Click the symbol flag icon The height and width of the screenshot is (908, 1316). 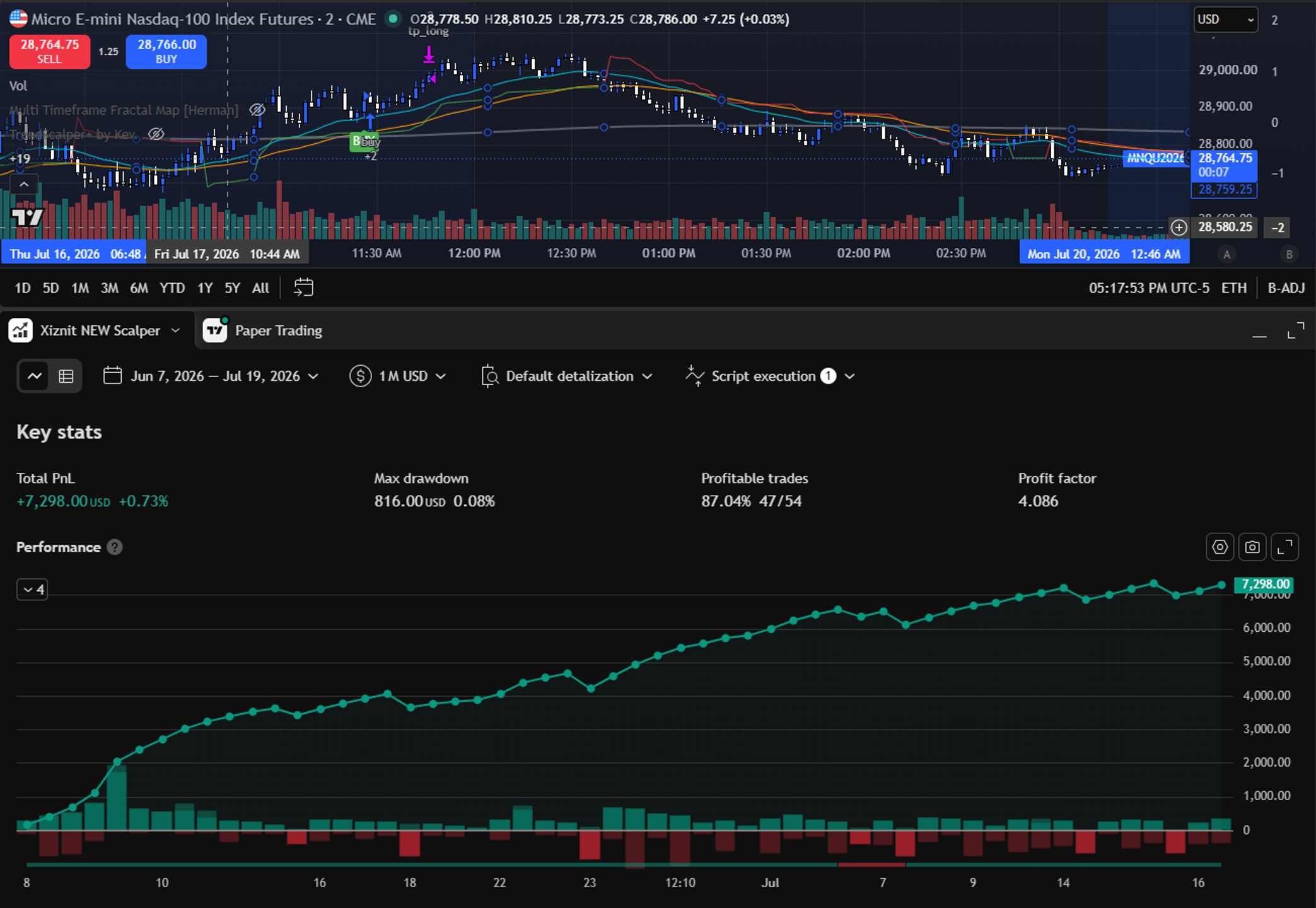pos(18,18)
